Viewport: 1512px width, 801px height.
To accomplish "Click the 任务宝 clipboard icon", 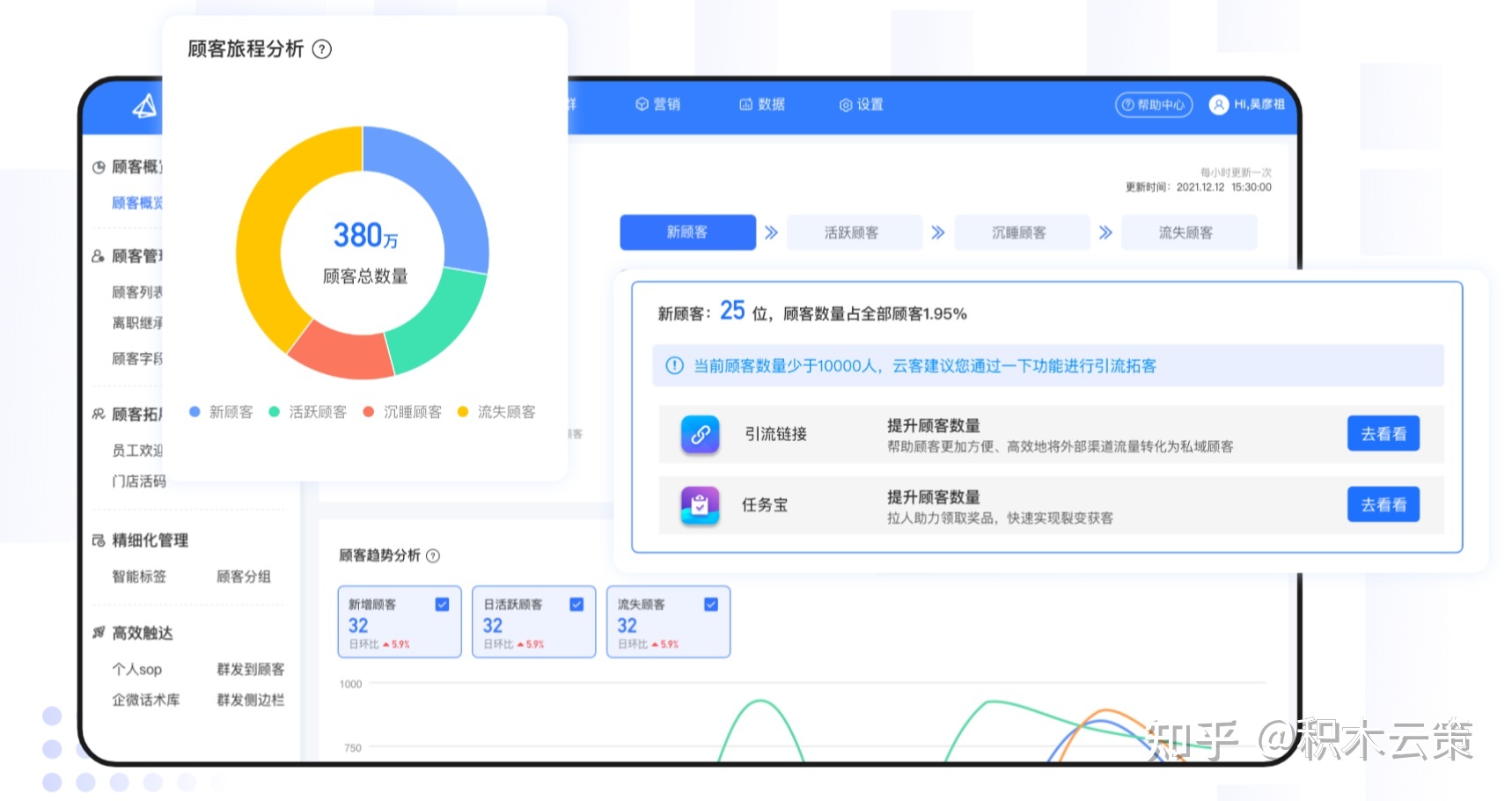I will point(700,505).
